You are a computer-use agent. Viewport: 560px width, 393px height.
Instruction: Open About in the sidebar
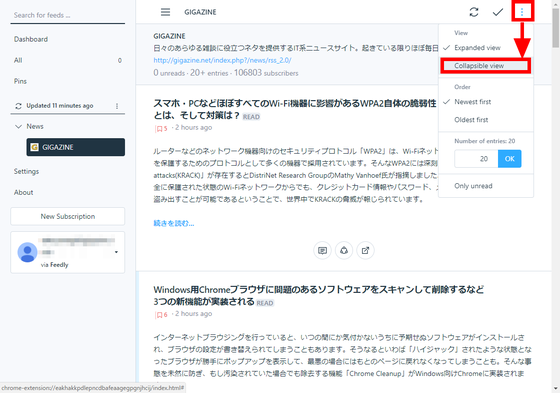24,193
